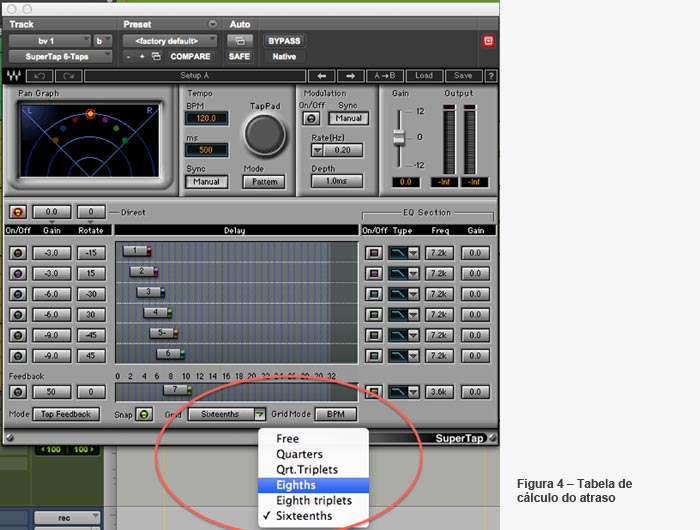Select feedback tap 7 marker

click(178, 390)
